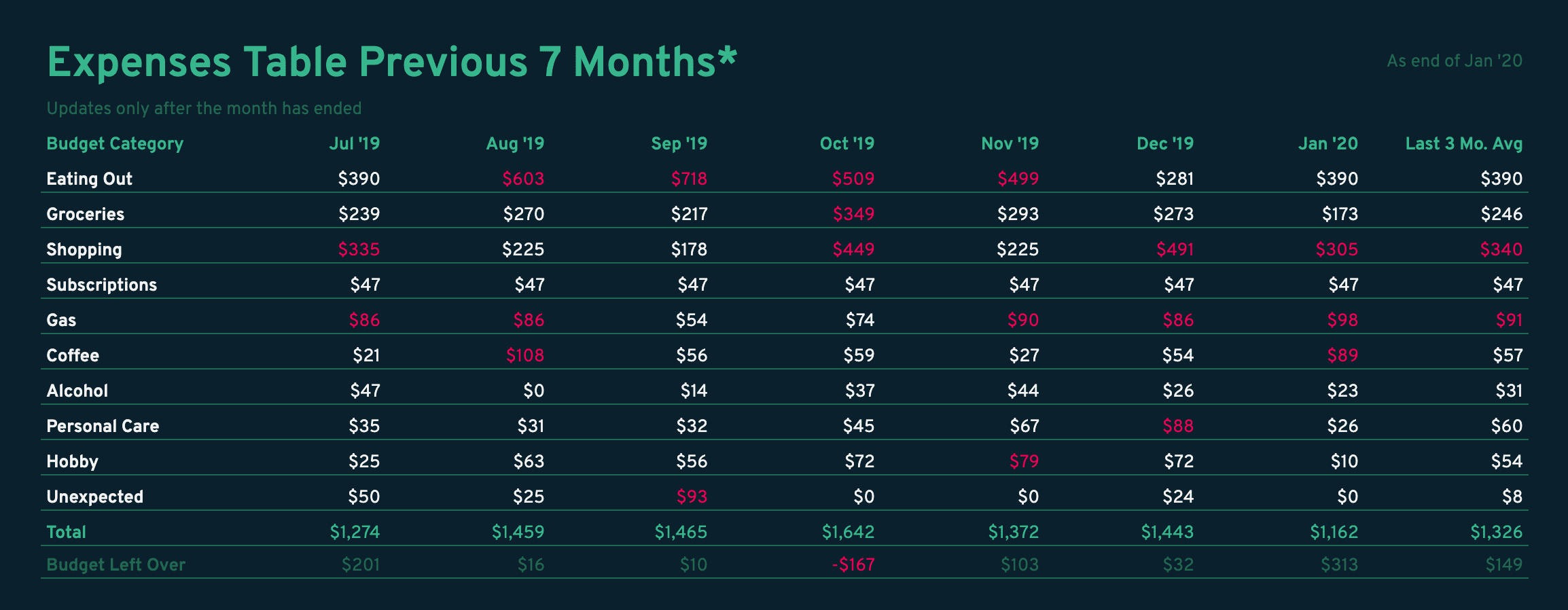1568x610 pixels.
Task: Click the Jul '19 column header
Action: tap(354, 144)
